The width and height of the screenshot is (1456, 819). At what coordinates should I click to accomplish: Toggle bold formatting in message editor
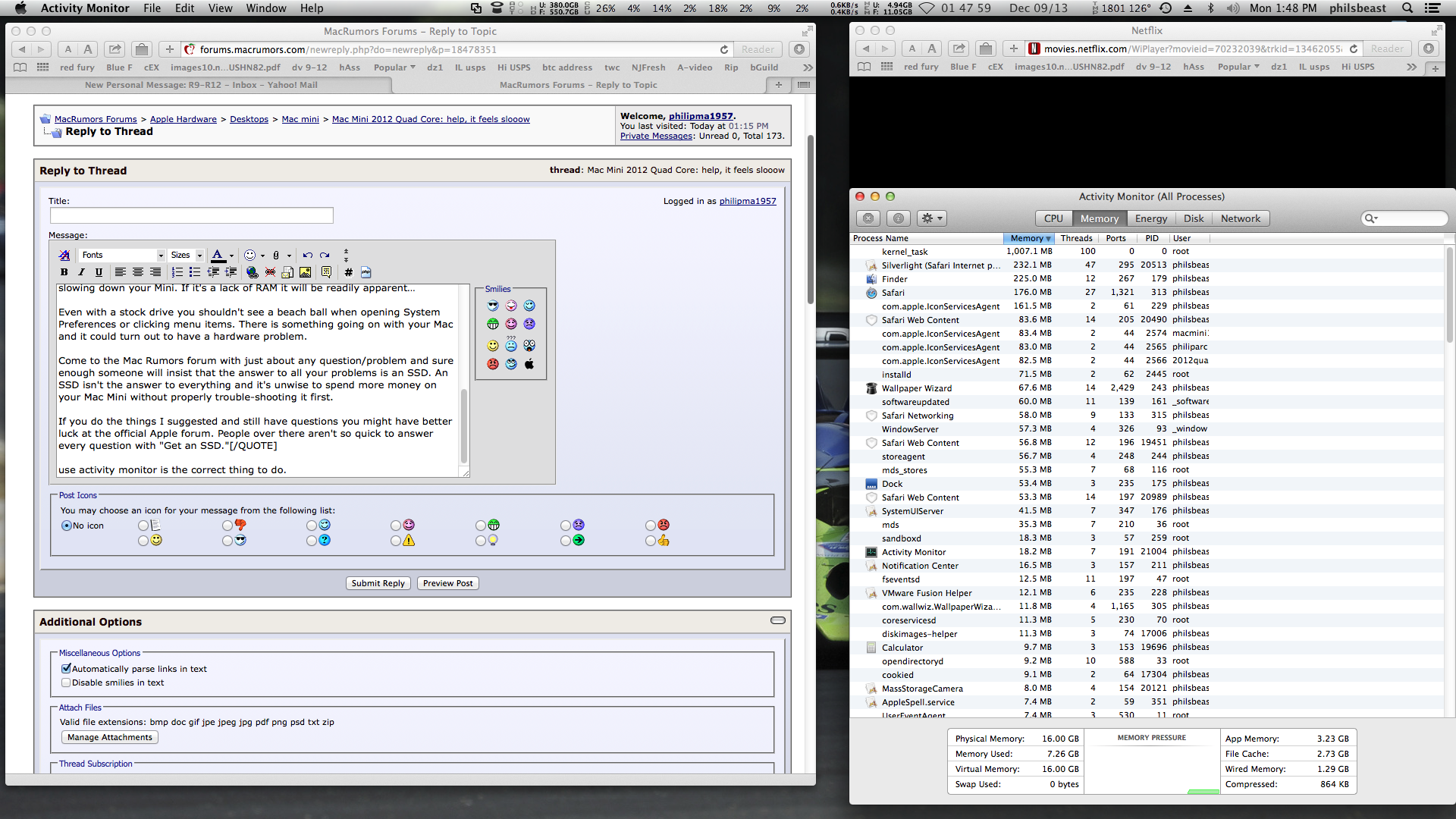coord(64,272)
